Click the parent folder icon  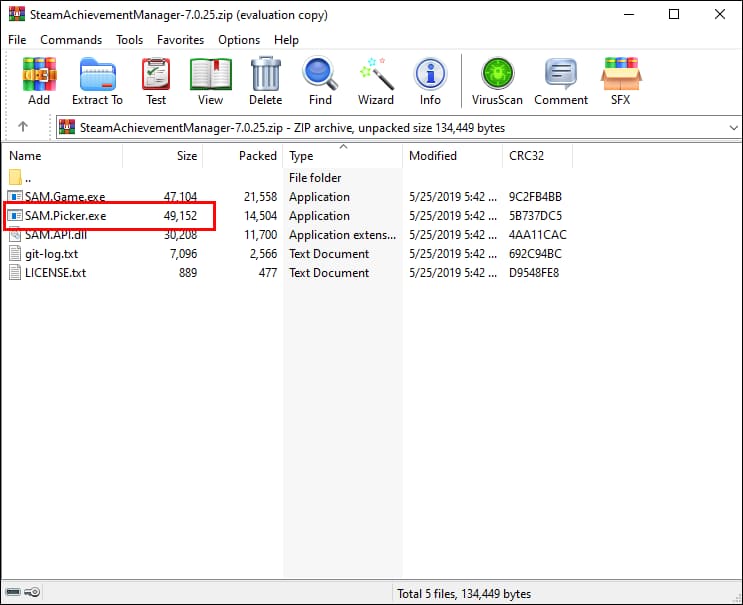(15, 177)
